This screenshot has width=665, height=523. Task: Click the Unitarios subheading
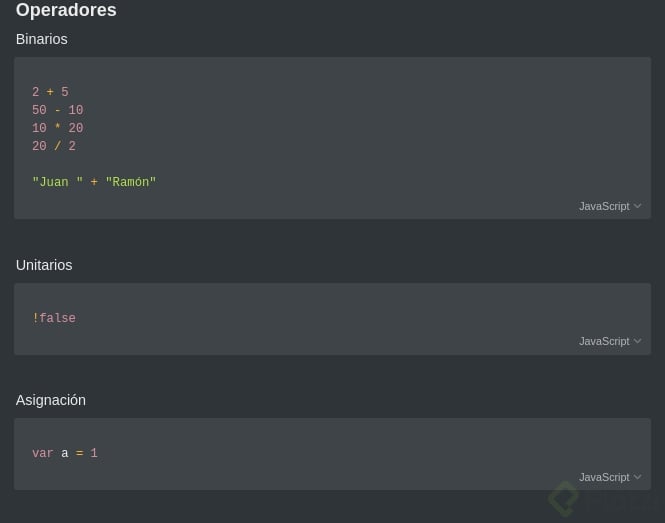[44, 265]
